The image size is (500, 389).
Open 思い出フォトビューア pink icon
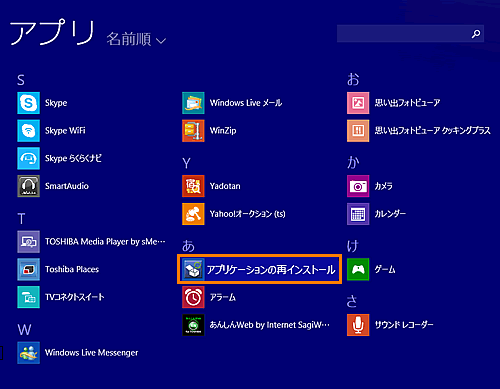[358, 103]
